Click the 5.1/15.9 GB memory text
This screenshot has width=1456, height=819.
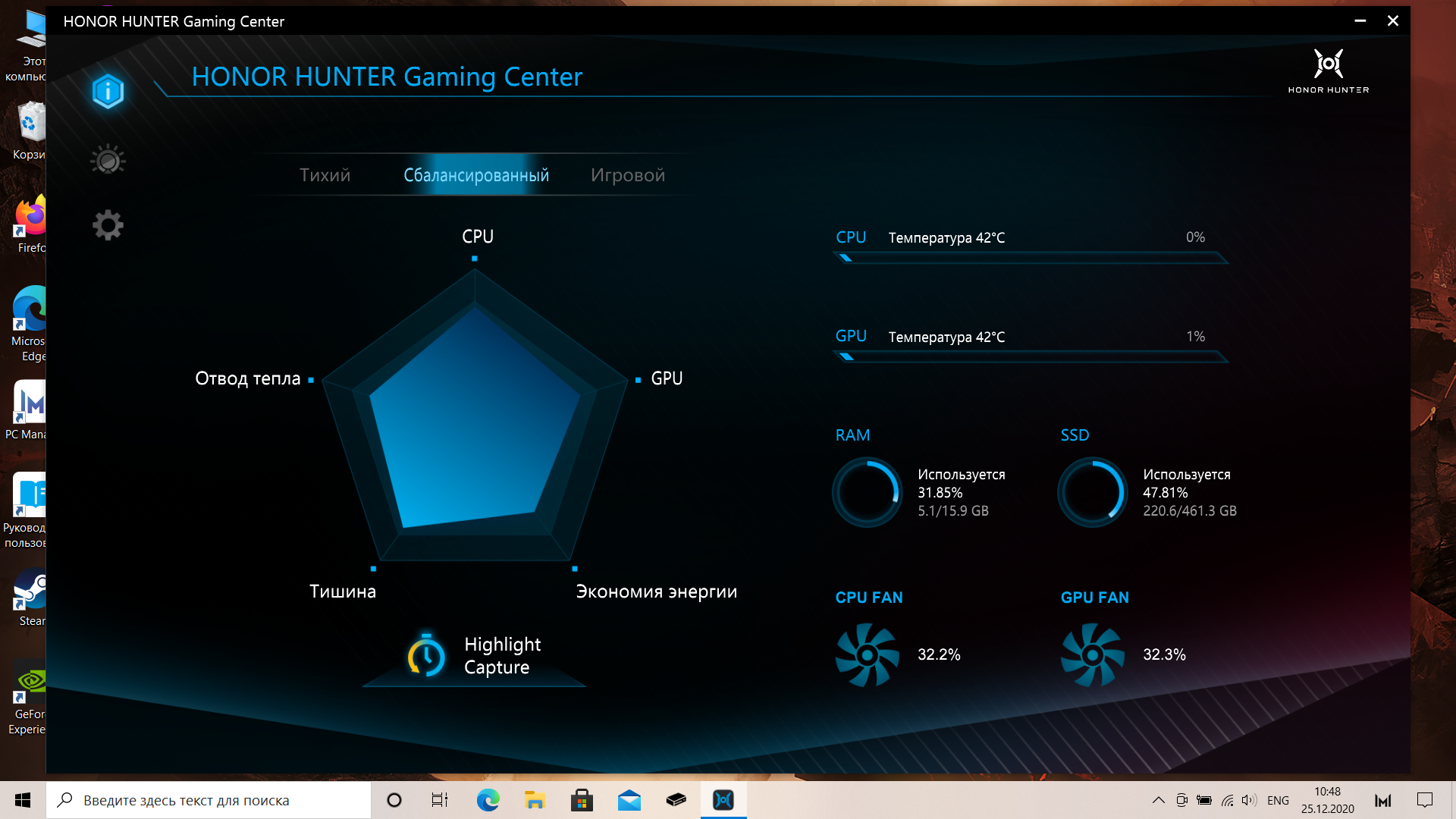click(x=953, y=511)
